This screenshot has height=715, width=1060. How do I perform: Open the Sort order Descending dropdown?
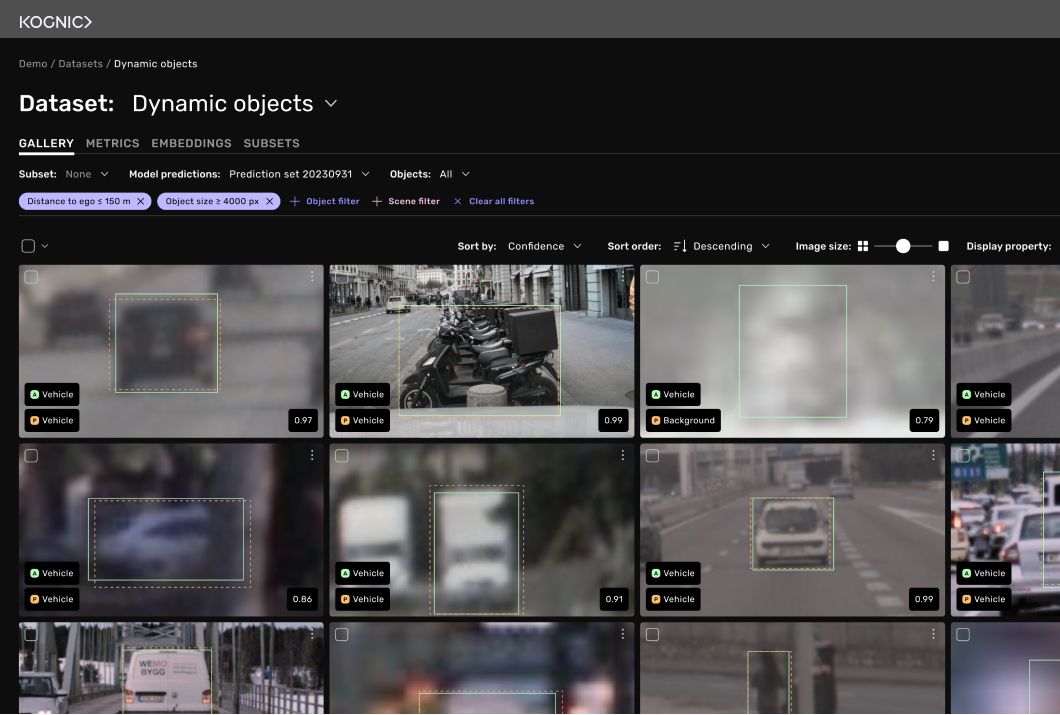721,246
